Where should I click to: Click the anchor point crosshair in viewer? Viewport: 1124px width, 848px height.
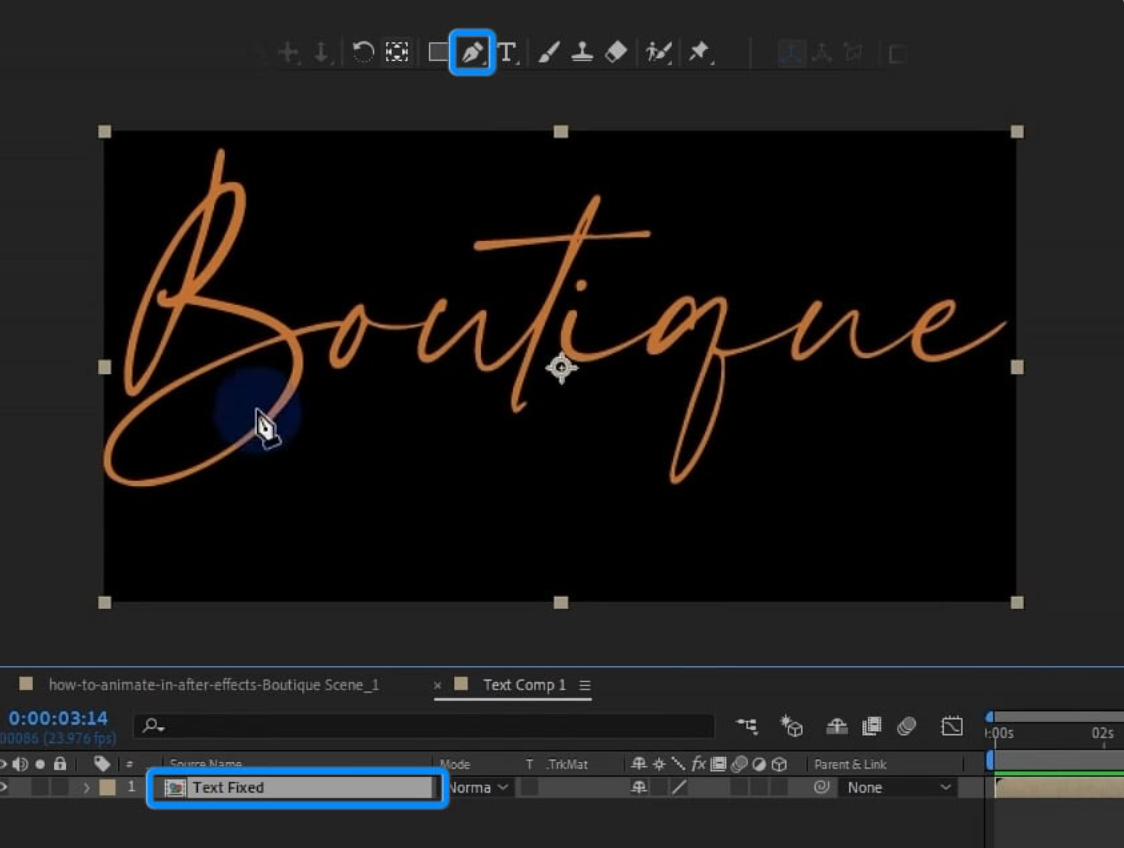pyautogui.click(x=561, y=368)
